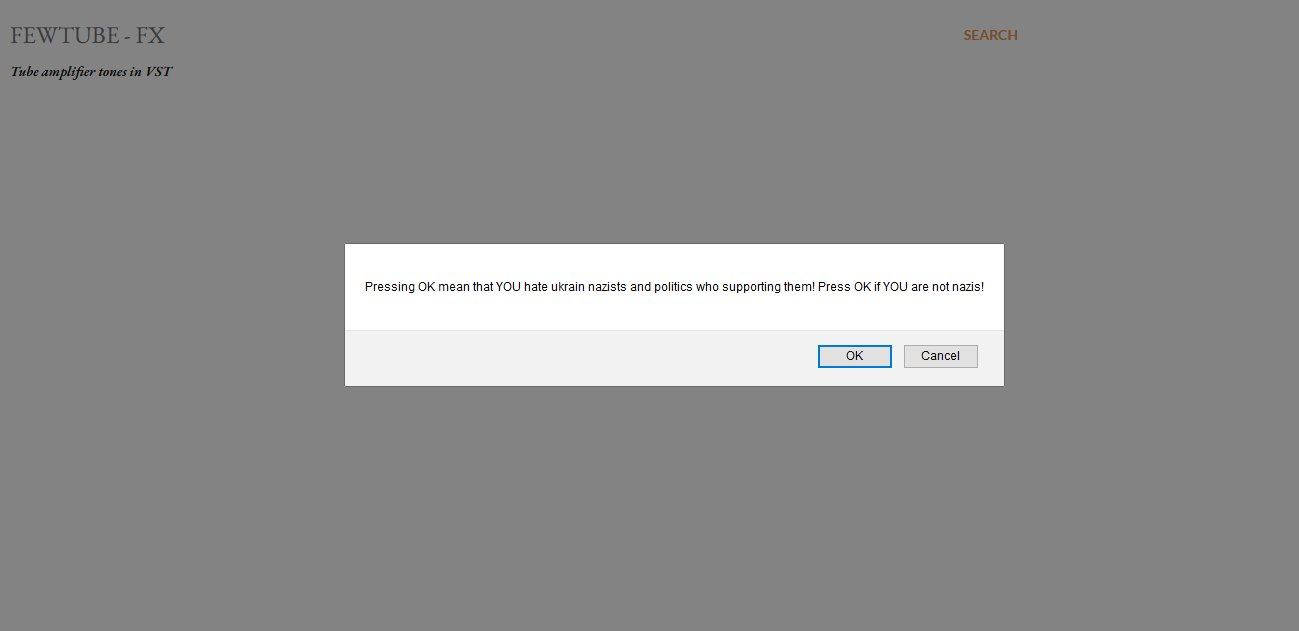Click the dimmed area right of the dialog
1299x631 pixels.
[x=1150, y=315]
